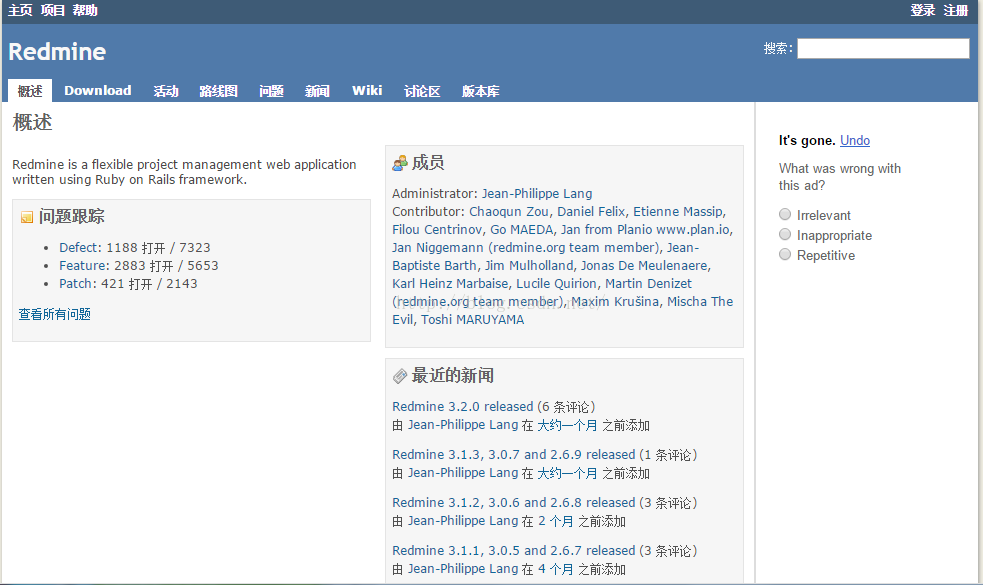Open Maxim Krušina's profile link
This screenshot has width=983, height=585.
pos(615,302)
